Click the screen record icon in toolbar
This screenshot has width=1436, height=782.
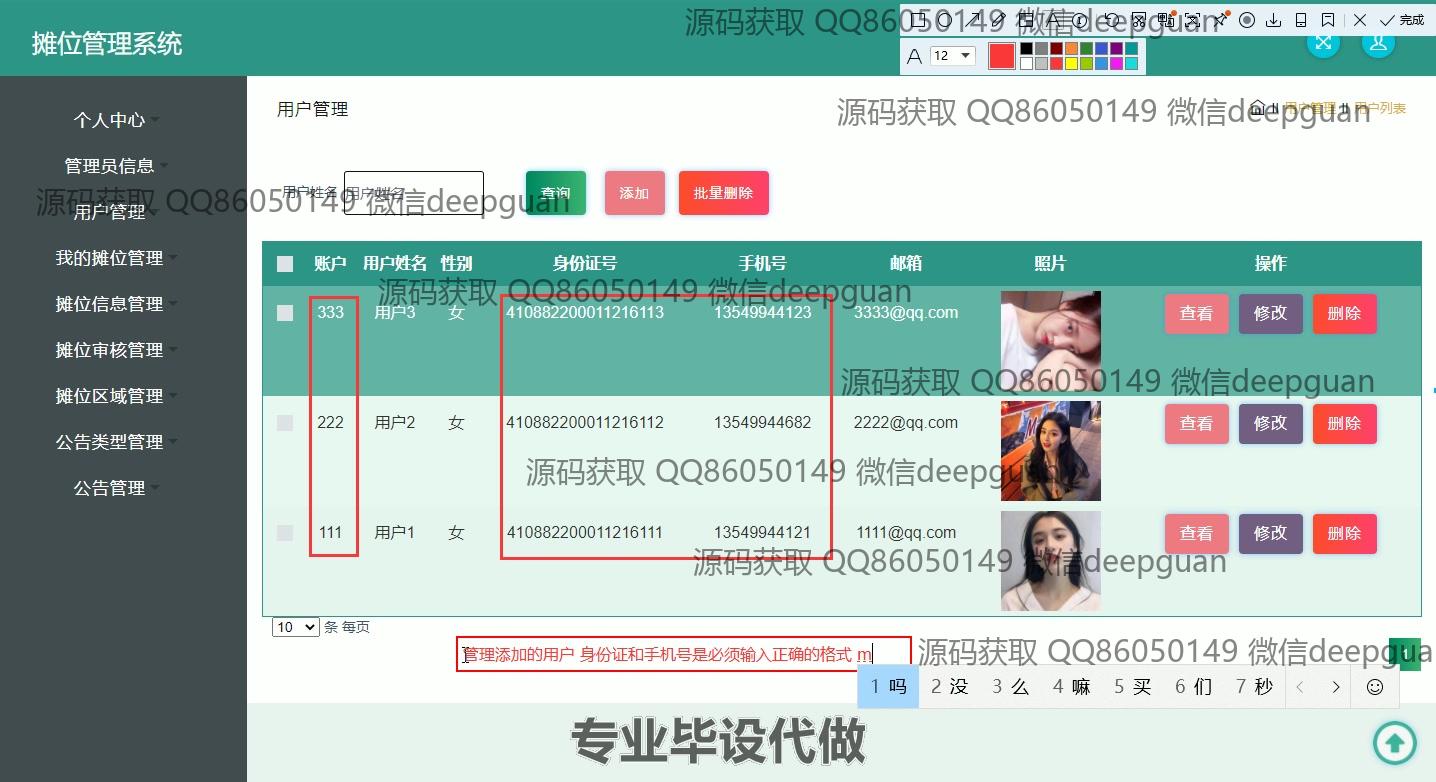(x=1247, y=20)
